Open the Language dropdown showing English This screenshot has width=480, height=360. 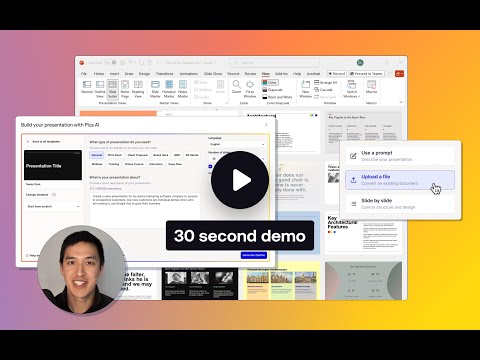pyautogui.click(x=237, y=144)
